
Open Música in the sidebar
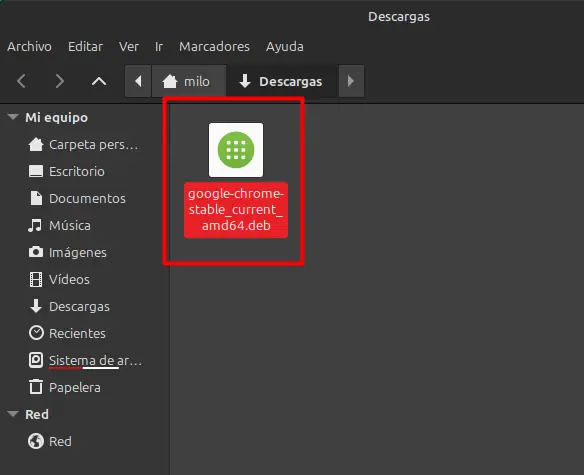pyautogui.click(x=70, y=225)
